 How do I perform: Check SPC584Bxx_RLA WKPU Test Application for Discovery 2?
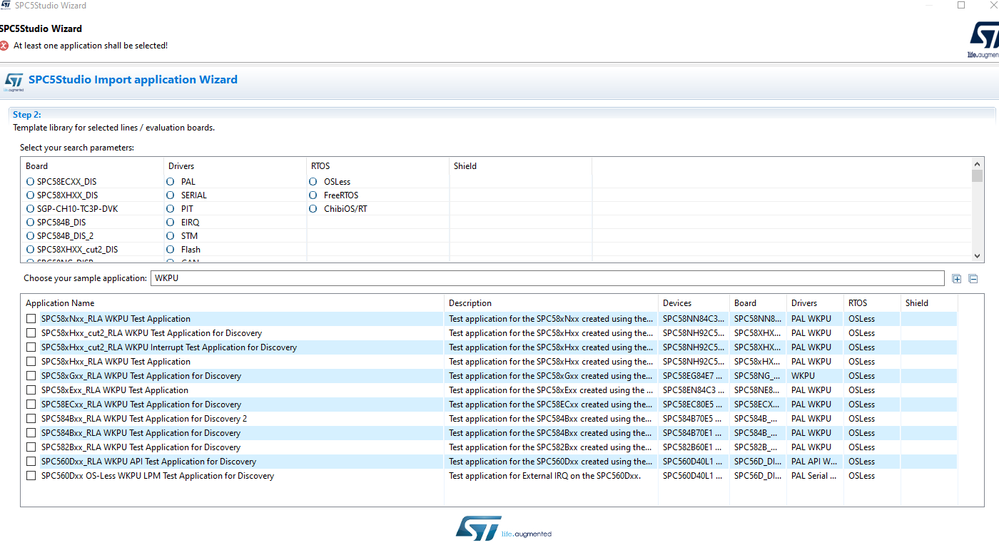coord(31,419)
